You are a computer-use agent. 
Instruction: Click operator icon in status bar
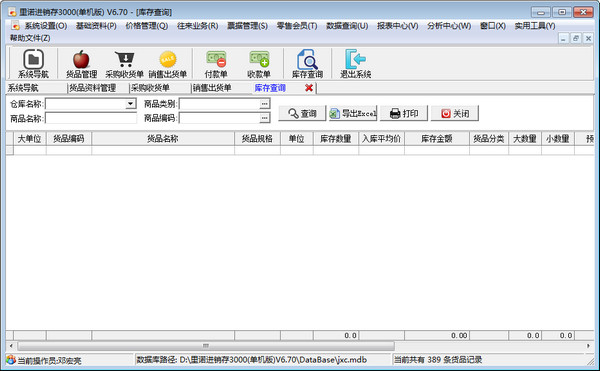(x=10, y=360)
